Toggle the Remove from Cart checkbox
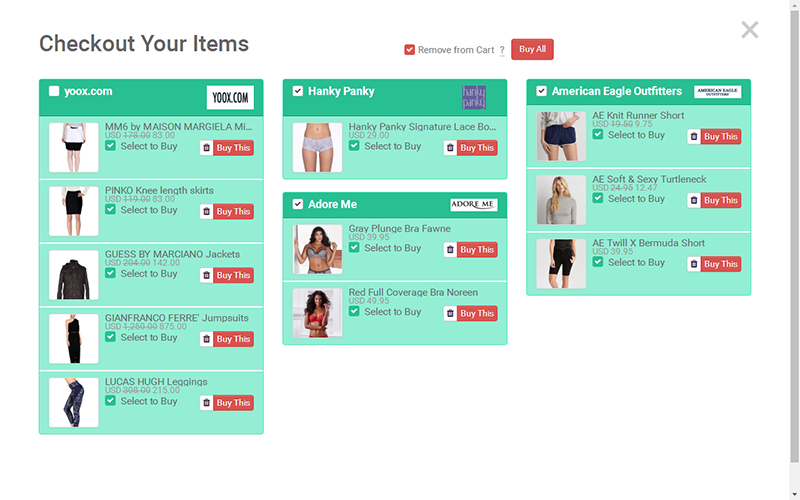This screenshot has width=800, height=500. pyautogui.click(x=409, y=49)
